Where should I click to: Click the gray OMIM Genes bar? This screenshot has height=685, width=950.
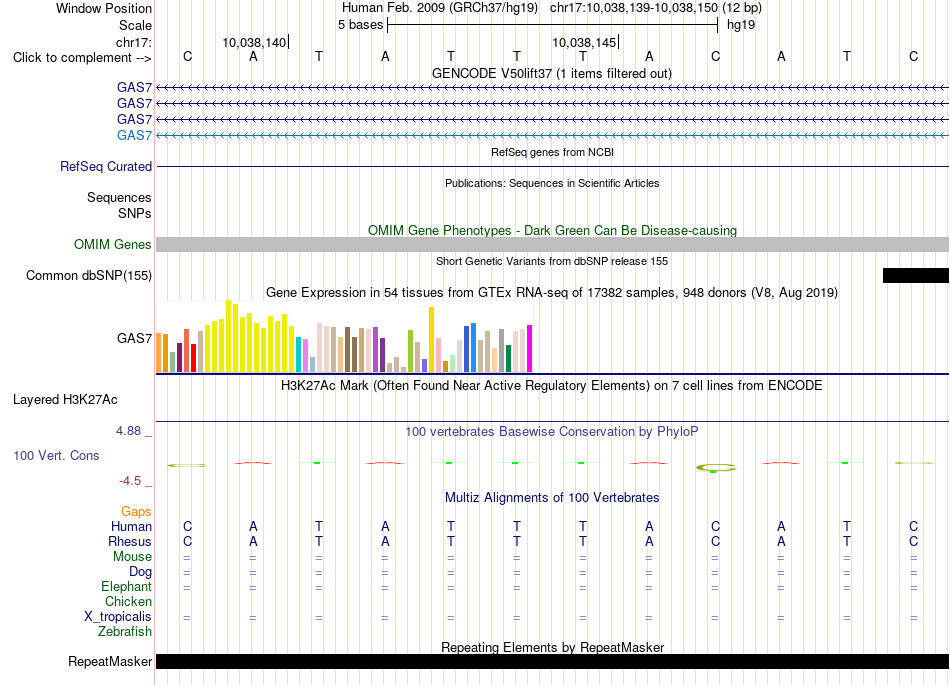[552, 244]
